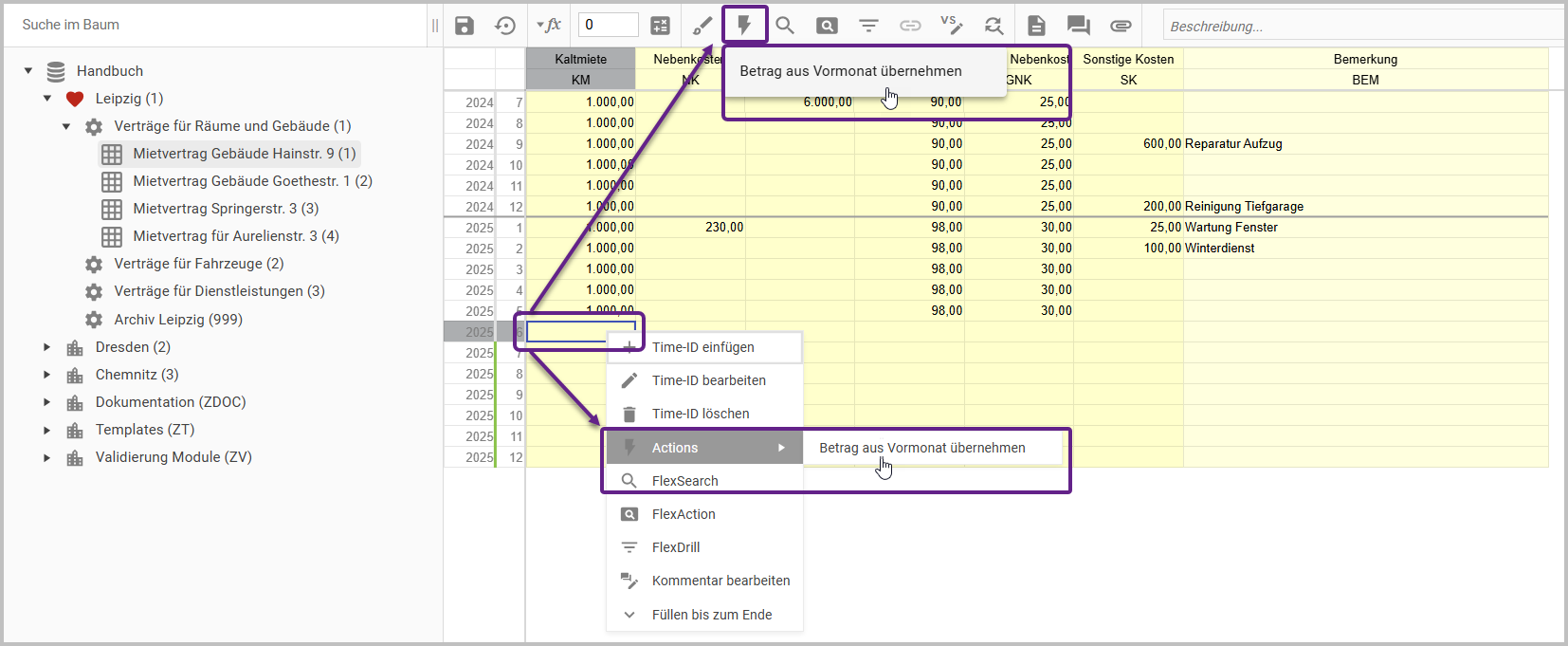Click the lightning bolt Actions icon
1568x646 pixels.
pos(744,25)
